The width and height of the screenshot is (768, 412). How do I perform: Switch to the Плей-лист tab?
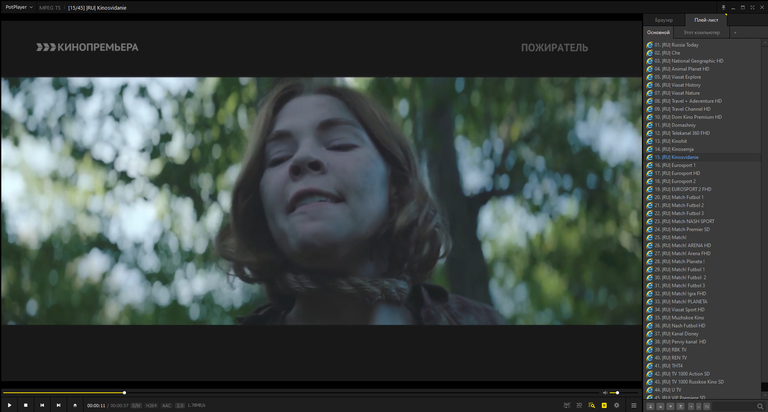pos(706,20)
